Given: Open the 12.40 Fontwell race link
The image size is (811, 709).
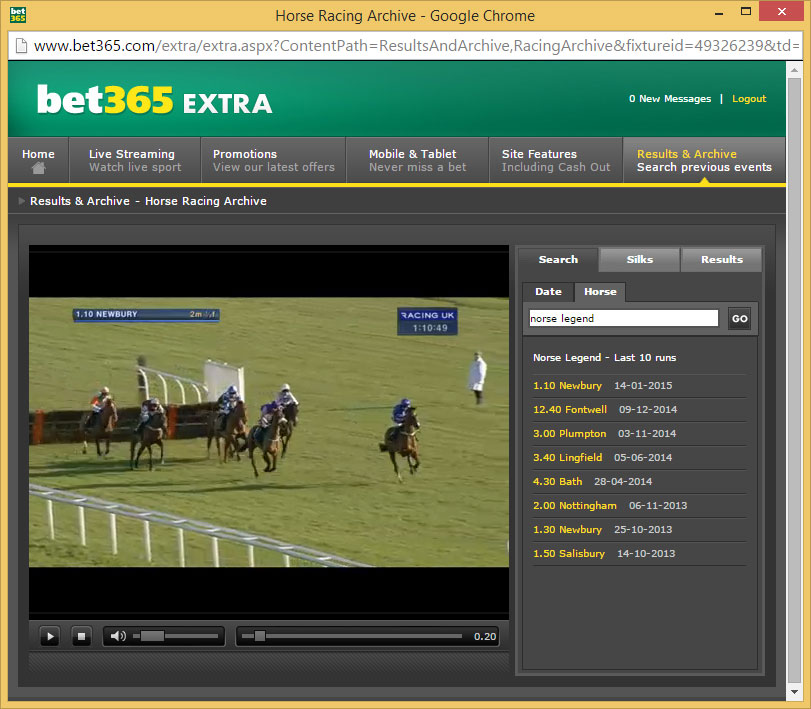Looking at the screenshot, I should [x=570, y=410].
